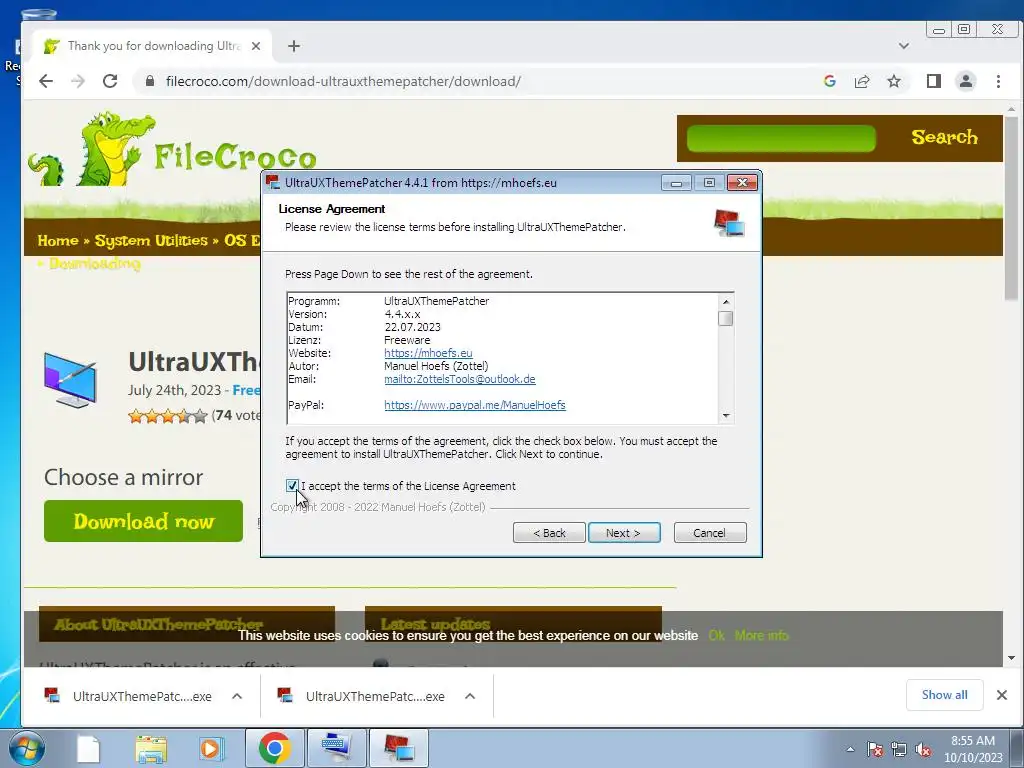Open the clock showing 8:55 AM
Viewport: 1024px width, 768px height.
coord(973,749)
